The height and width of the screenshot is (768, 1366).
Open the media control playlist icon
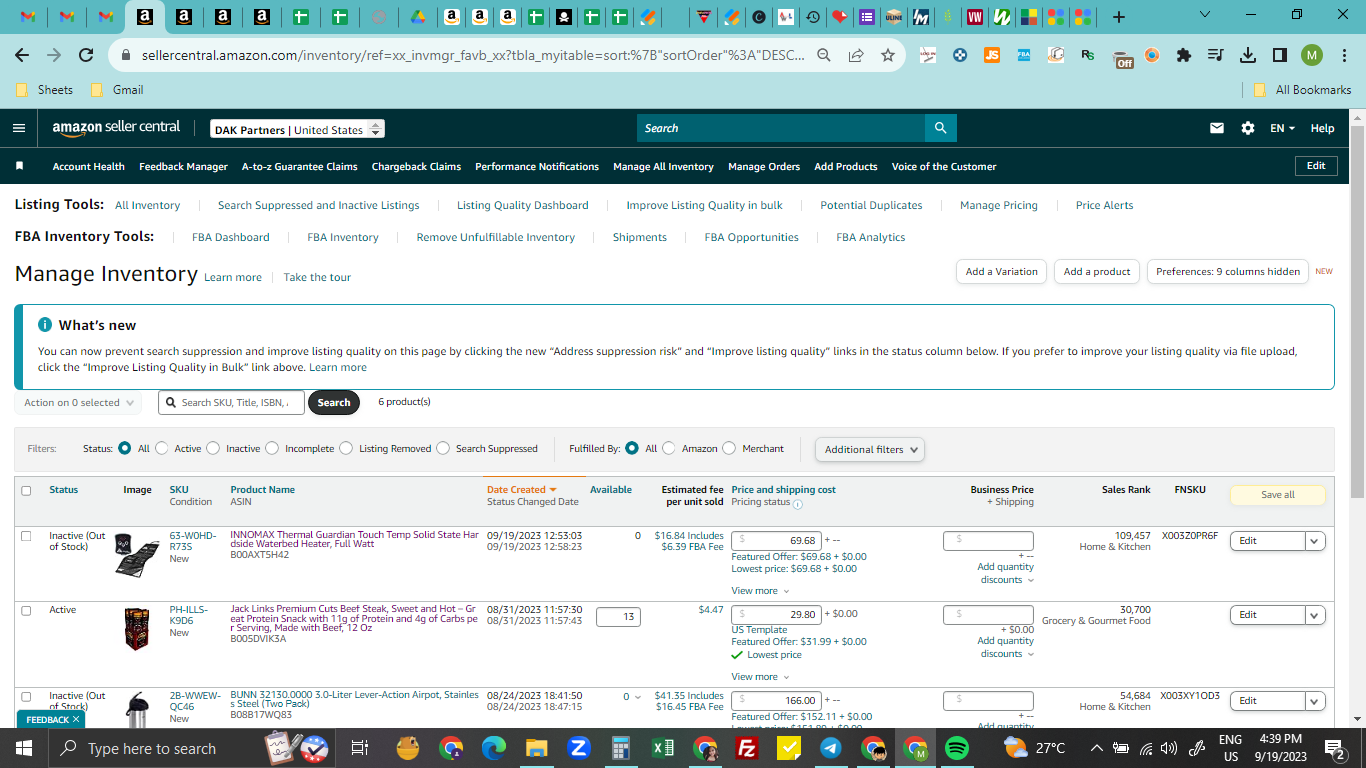1216,55
